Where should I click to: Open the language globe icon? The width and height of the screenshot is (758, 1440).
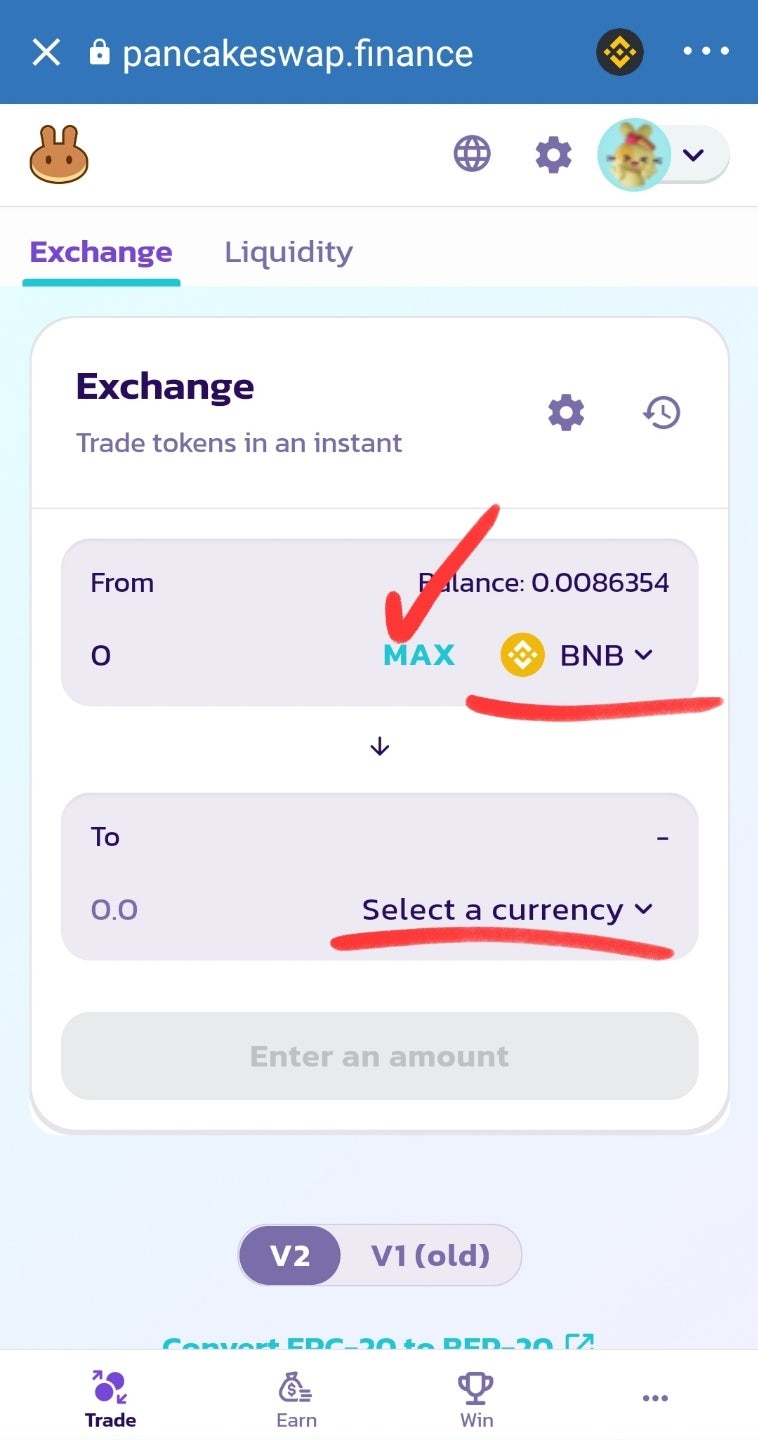tap(472, 155)
